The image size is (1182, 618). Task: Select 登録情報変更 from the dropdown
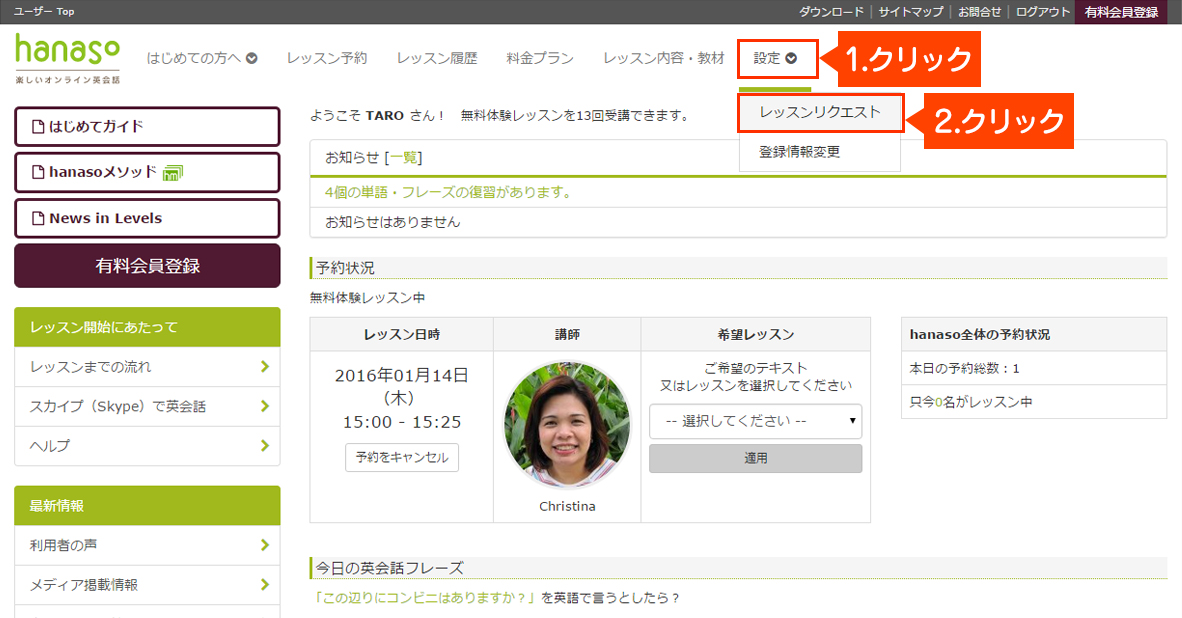[799, 151]
